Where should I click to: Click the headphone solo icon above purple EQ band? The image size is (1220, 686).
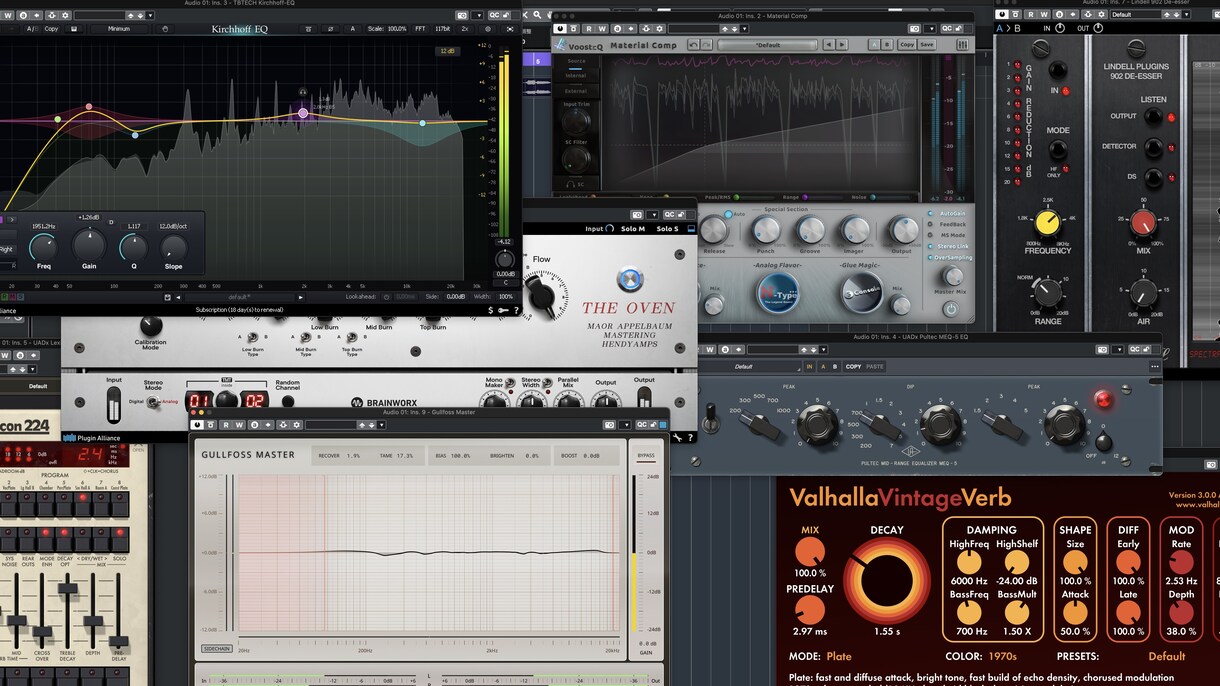click(303, 92)
